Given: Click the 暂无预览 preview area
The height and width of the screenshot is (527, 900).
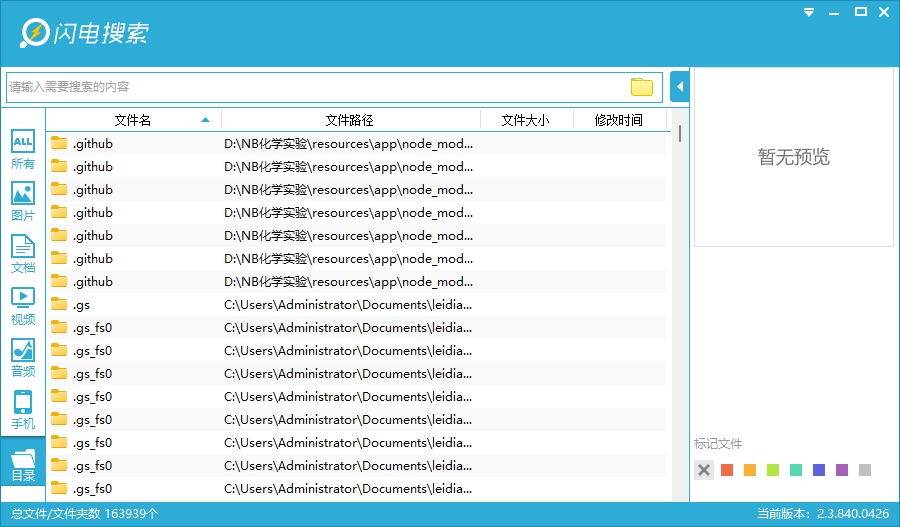Looking at the screenshot, I should coord(794,157).
